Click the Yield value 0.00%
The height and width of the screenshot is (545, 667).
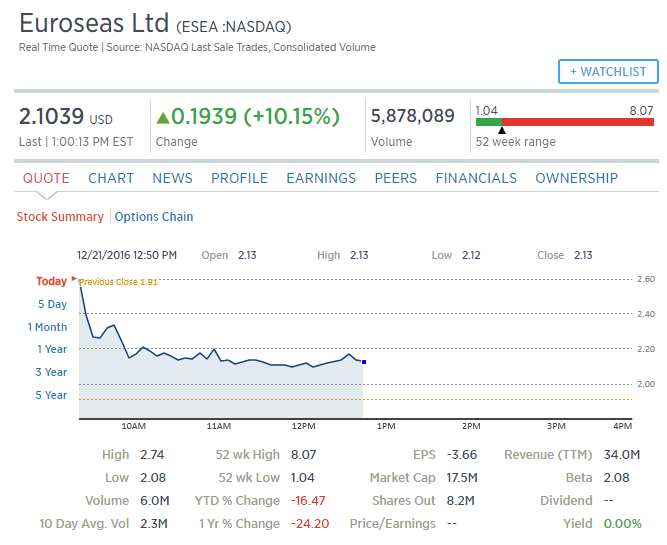click(x=623, y=524)
